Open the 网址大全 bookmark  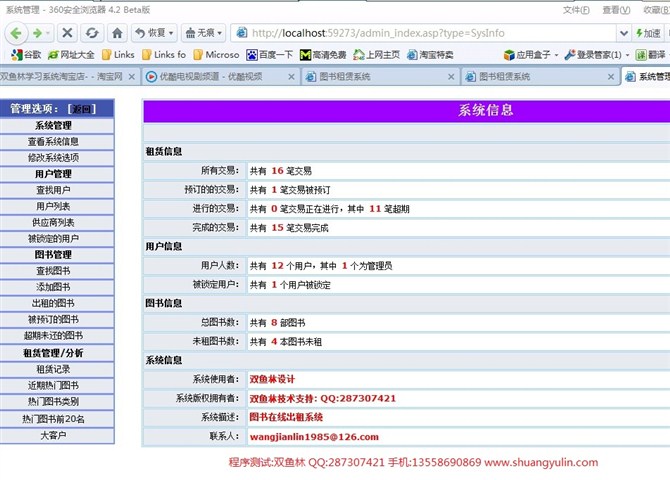tap(71, 55)
